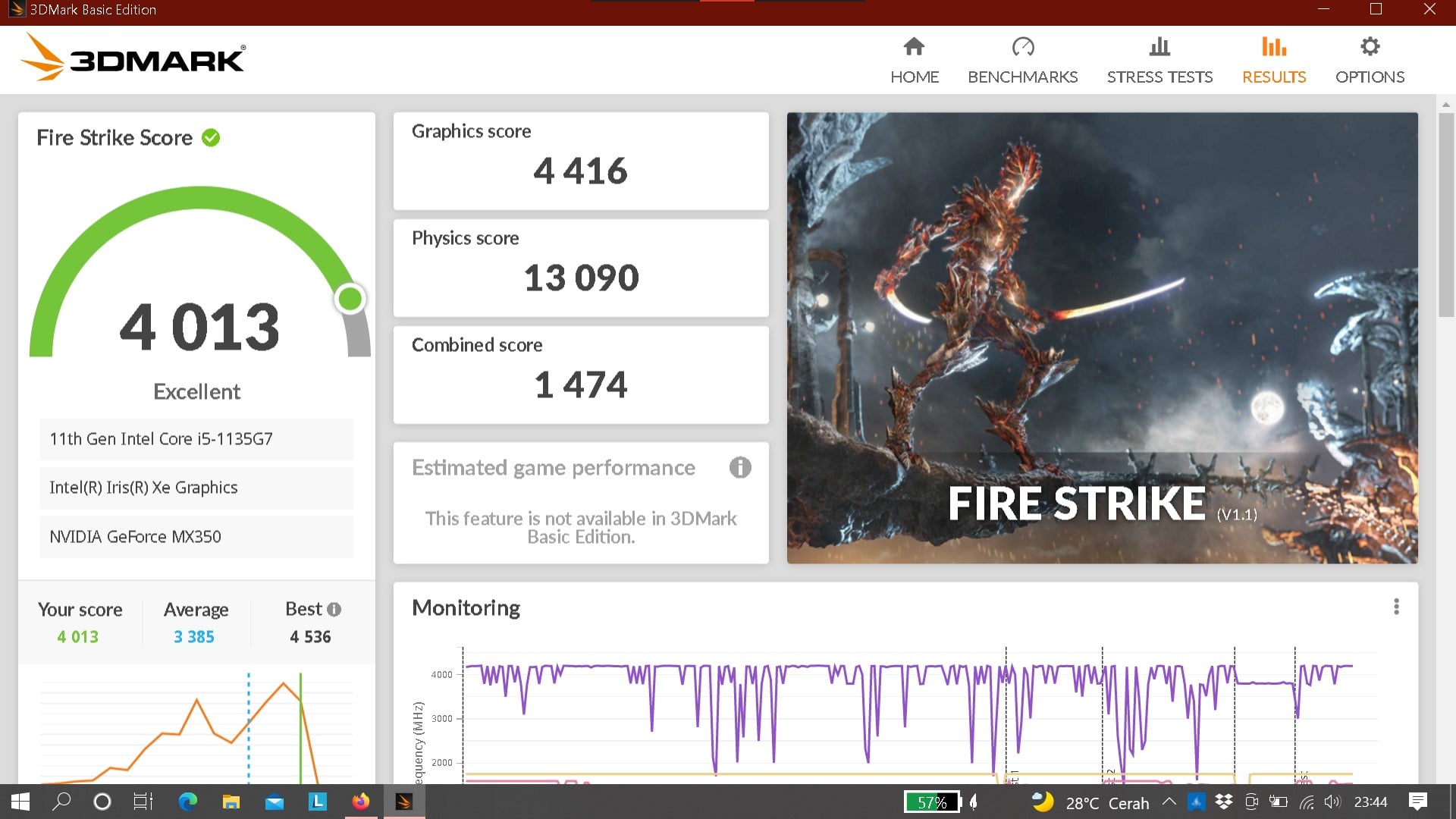
Task: Click the battery charging tray icon
Action: pyautogui.click(x=1279, y=802)
